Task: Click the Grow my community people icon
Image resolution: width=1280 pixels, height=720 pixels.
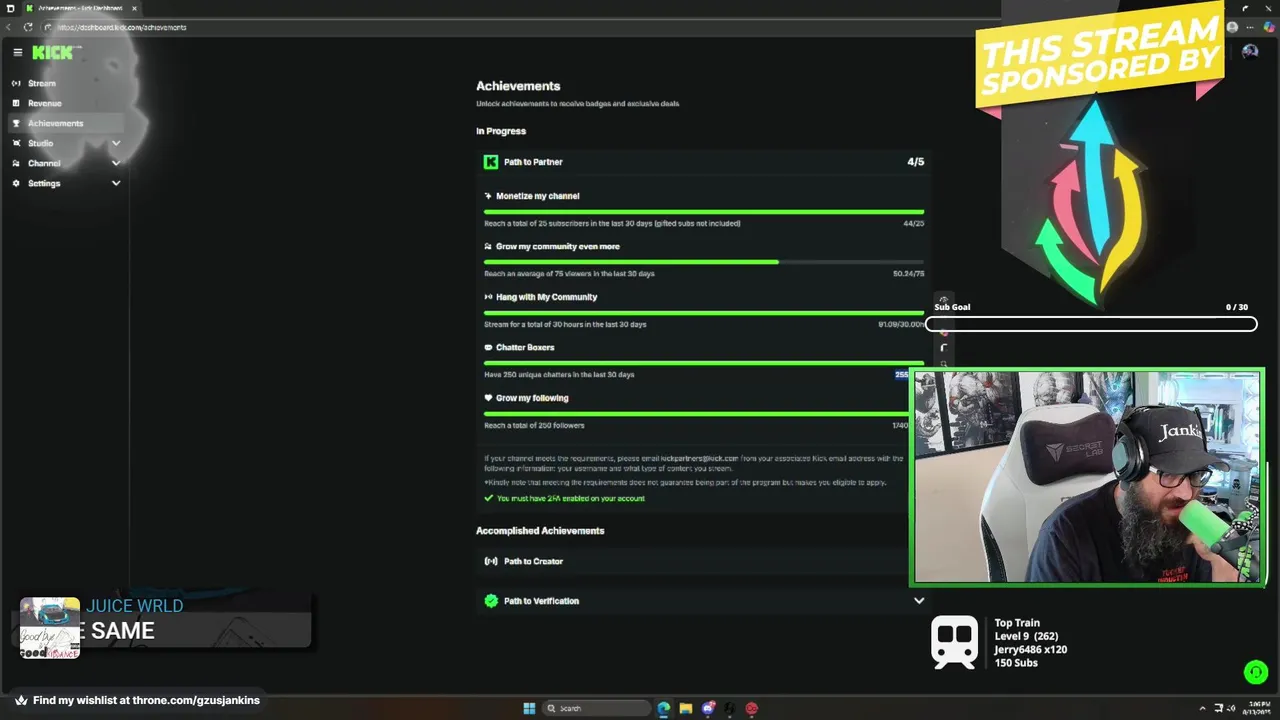Action: (488, 246)
